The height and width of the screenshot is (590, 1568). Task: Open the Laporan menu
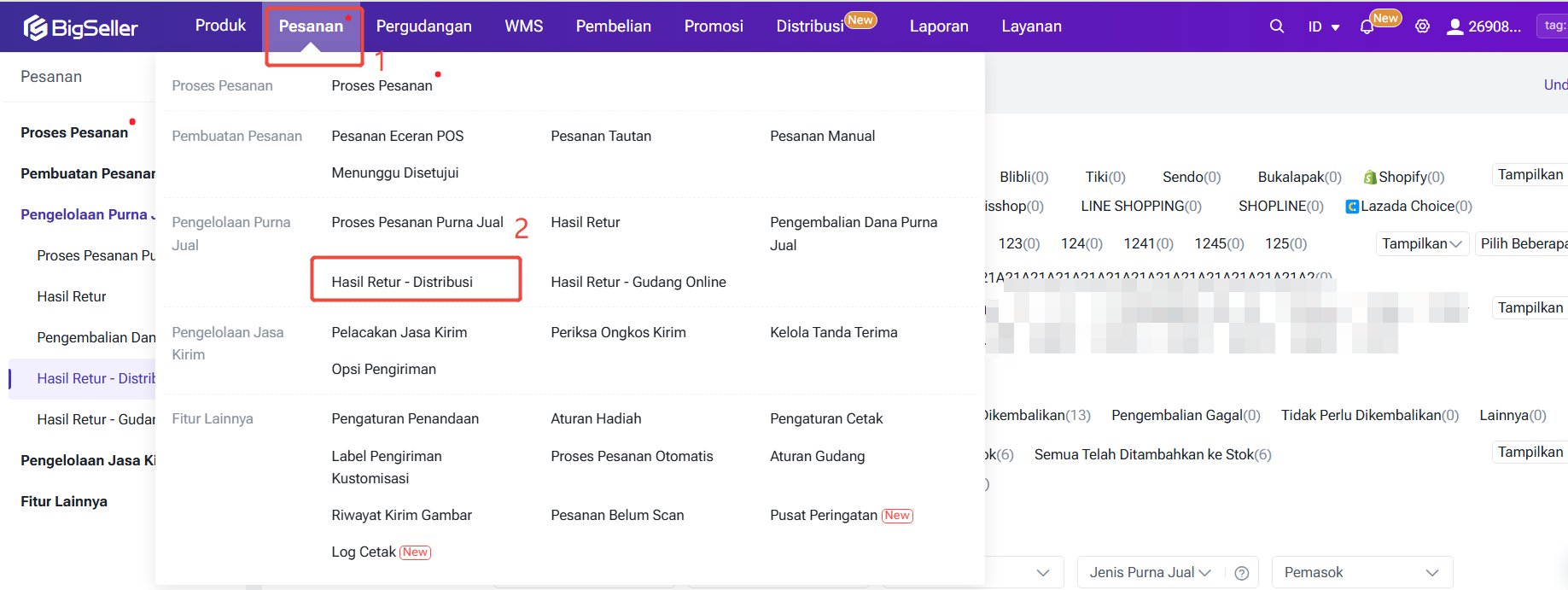(939, 26)
